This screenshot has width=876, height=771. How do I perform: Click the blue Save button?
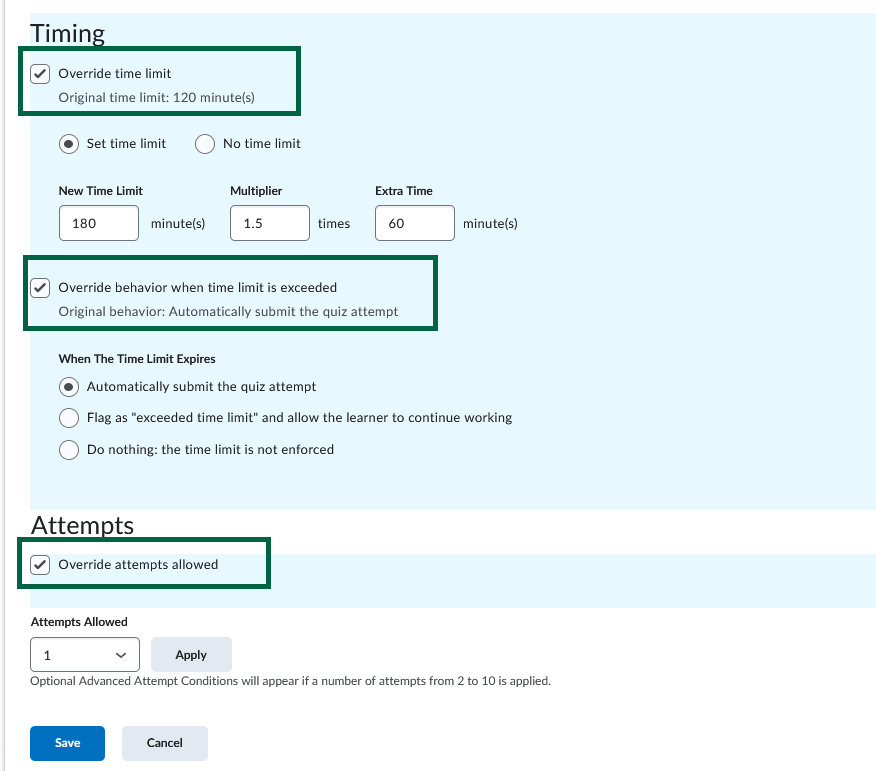coord(67,743)
